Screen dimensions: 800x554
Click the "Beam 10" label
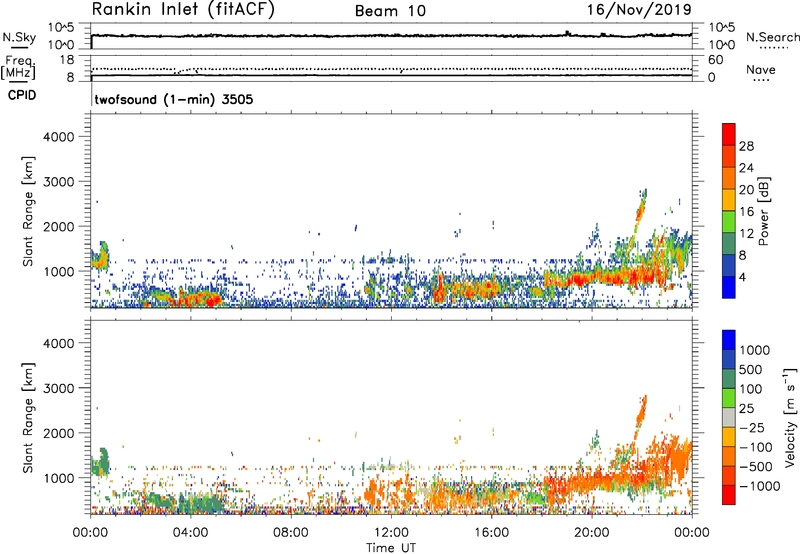tap(390, 11)
